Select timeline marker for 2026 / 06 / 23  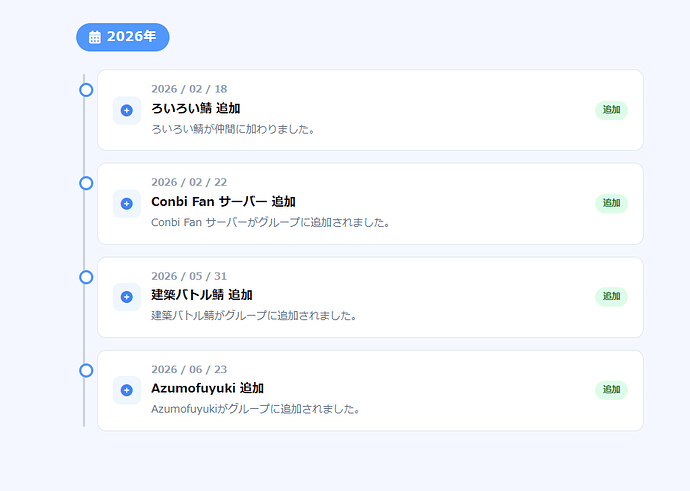[x=86, y=370]
